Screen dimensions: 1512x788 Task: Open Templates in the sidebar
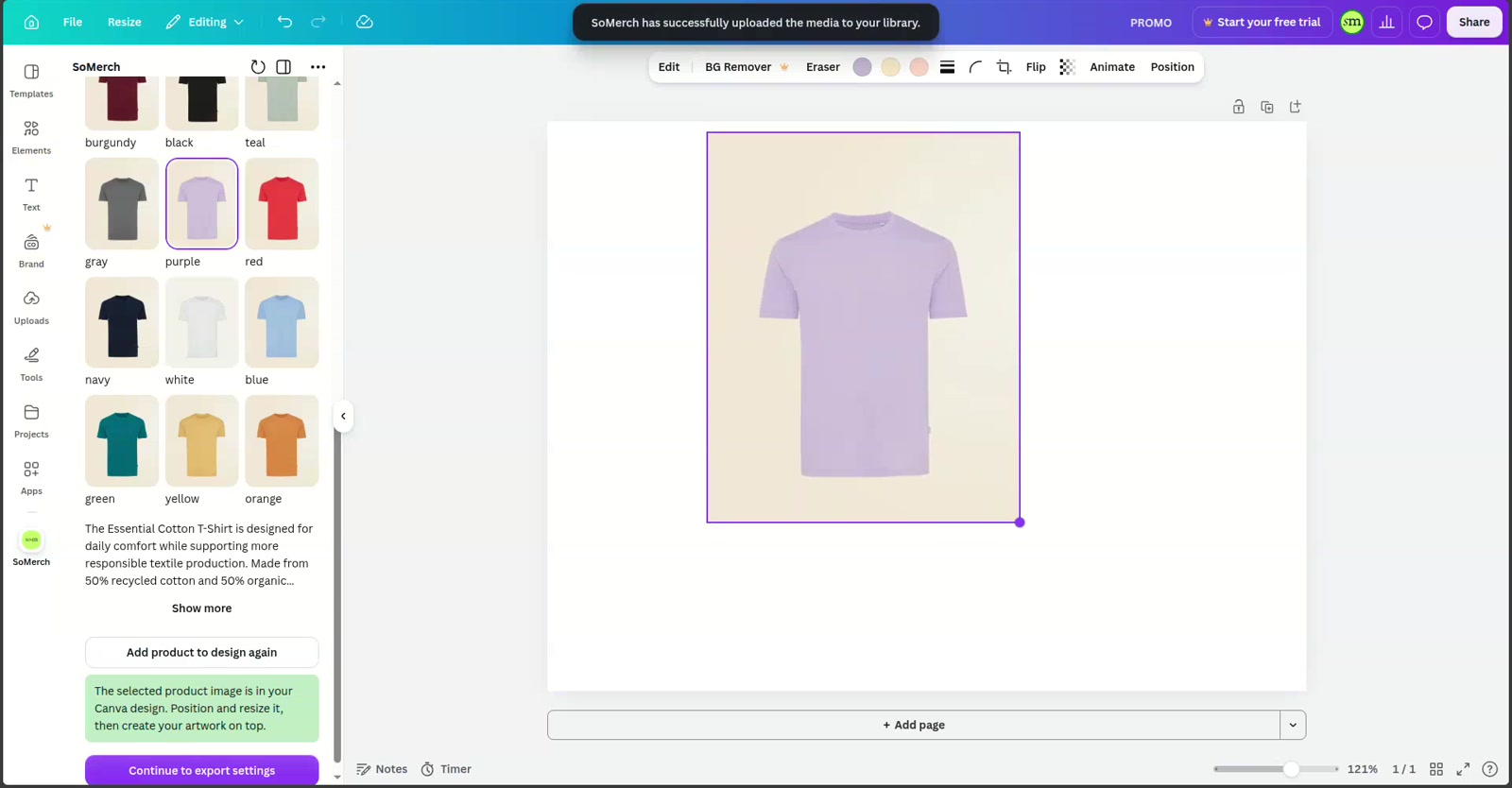pyautogui.click(x=31, y=80)
